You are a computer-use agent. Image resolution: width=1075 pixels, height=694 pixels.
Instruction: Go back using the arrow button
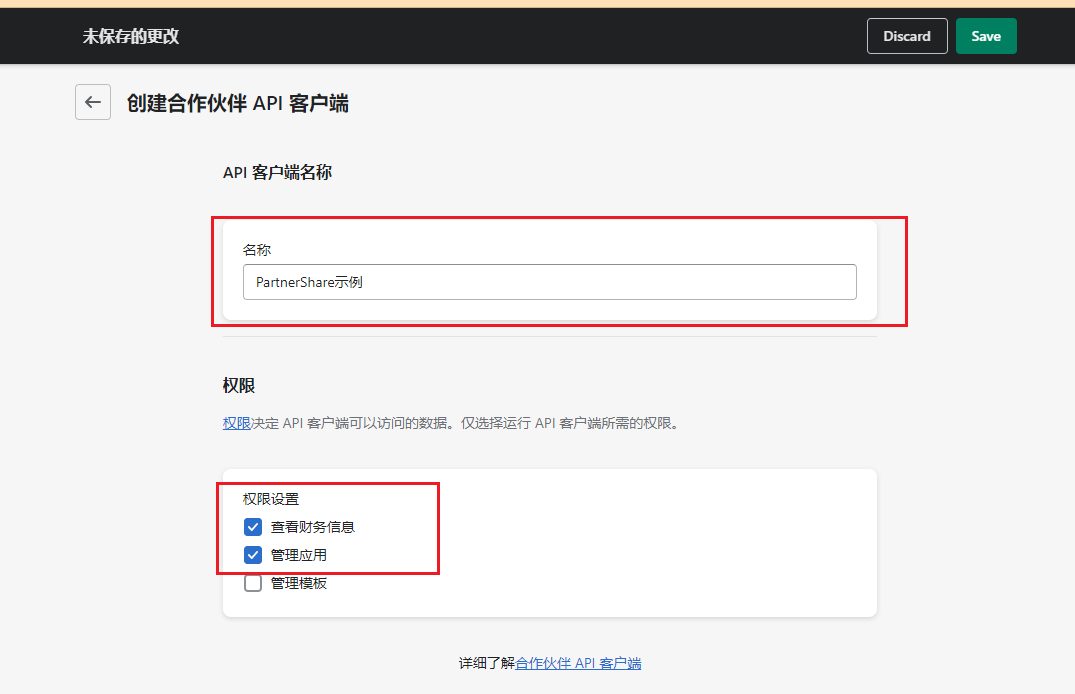[93, 102]
